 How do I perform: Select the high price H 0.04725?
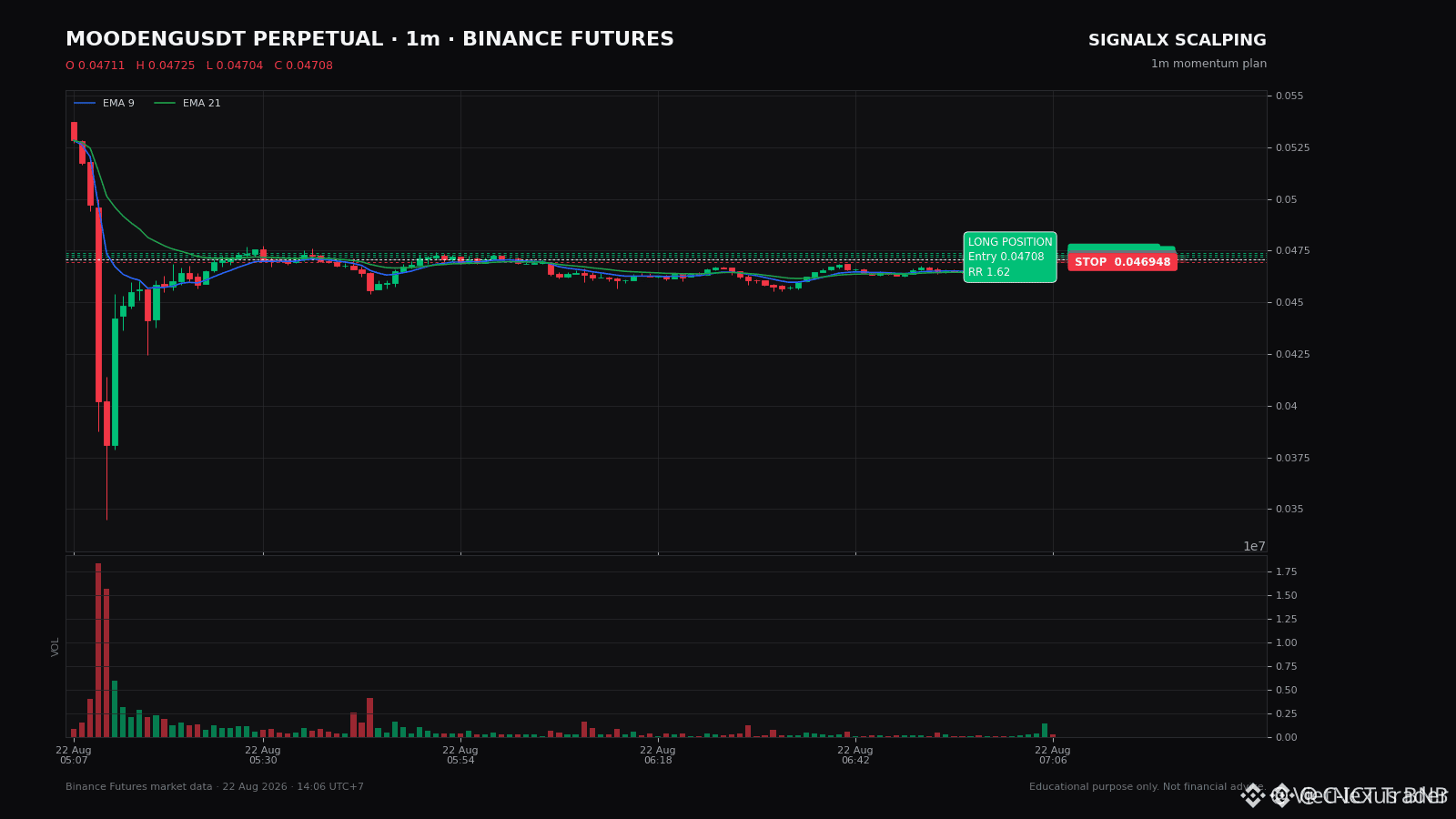(x=166, y=66)
